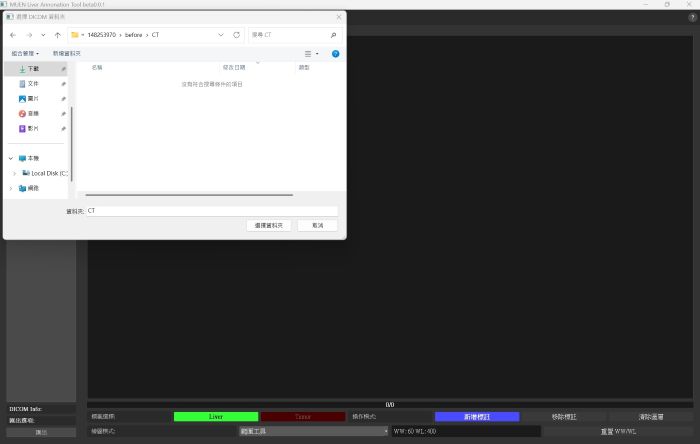Click the Reset WW/WL (重置 WW/WL) button

618,432
